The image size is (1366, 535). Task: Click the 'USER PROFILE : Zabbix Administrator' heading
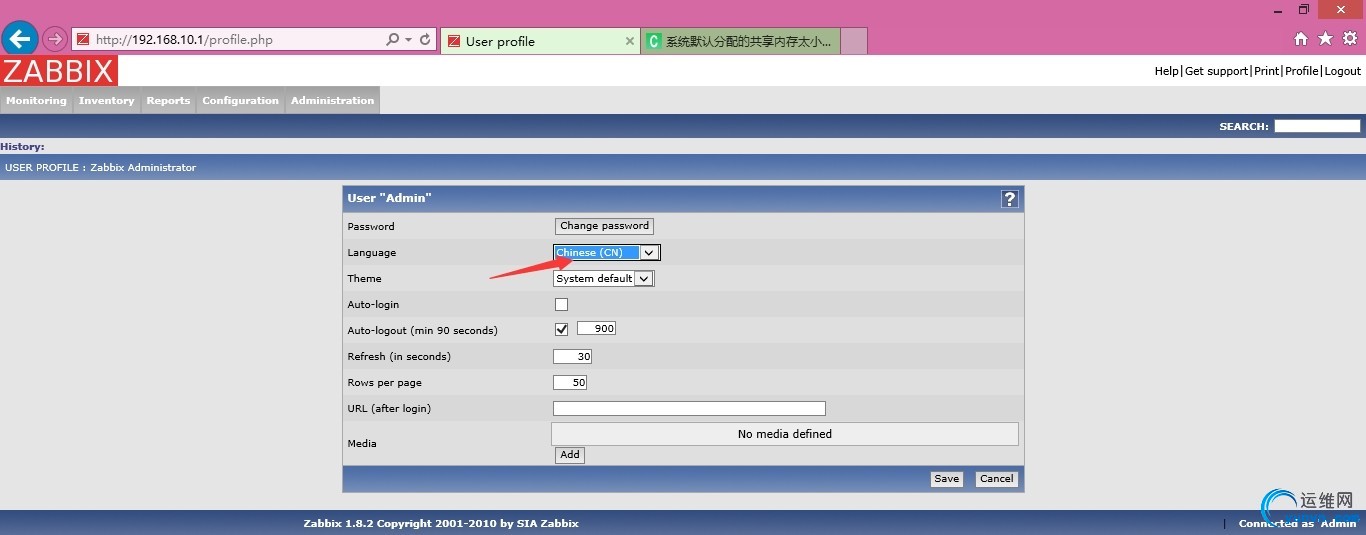(101, 167)
